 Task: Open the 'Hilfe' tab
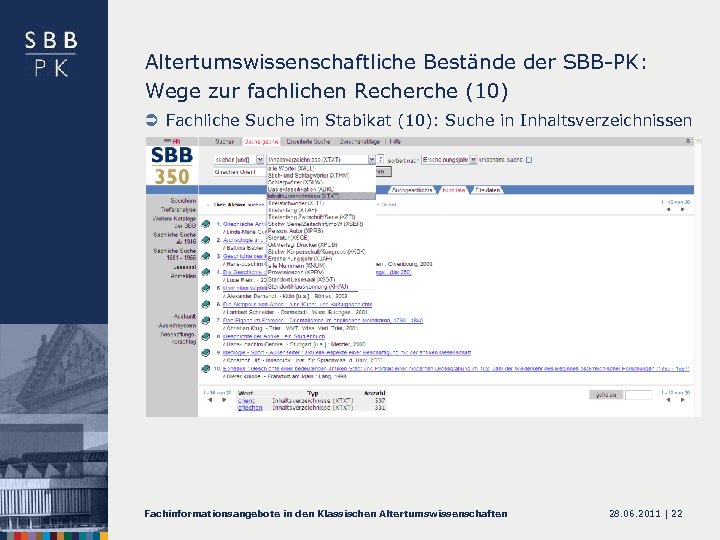(395, 141)
